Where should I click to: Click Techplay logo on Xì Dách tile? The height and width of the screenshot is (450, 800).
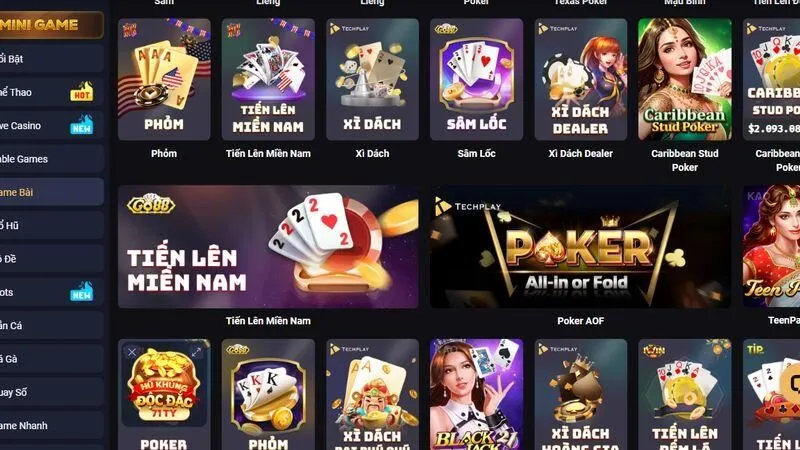pos(350,29)
